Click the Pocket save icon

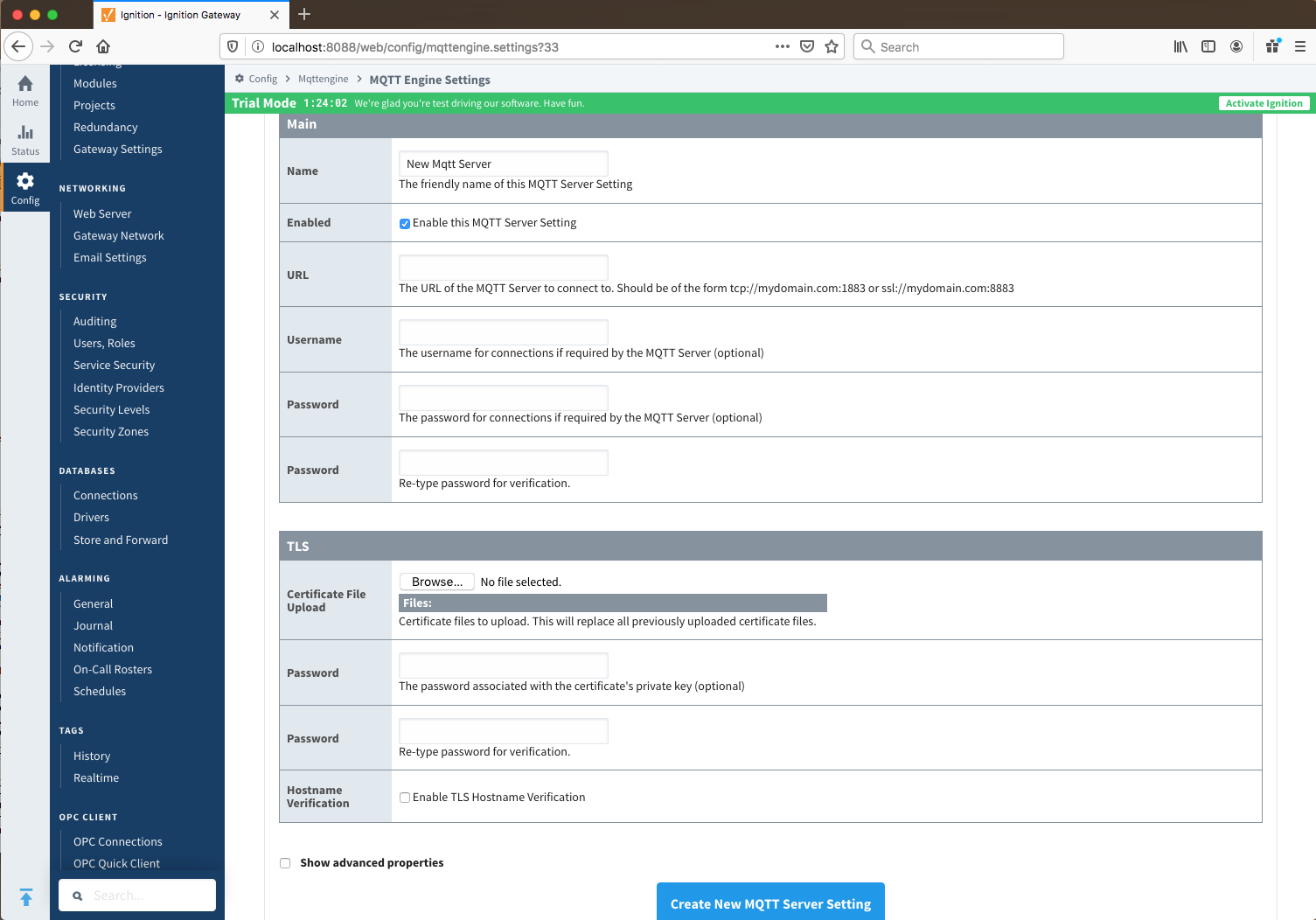click(x=807, y=46)
